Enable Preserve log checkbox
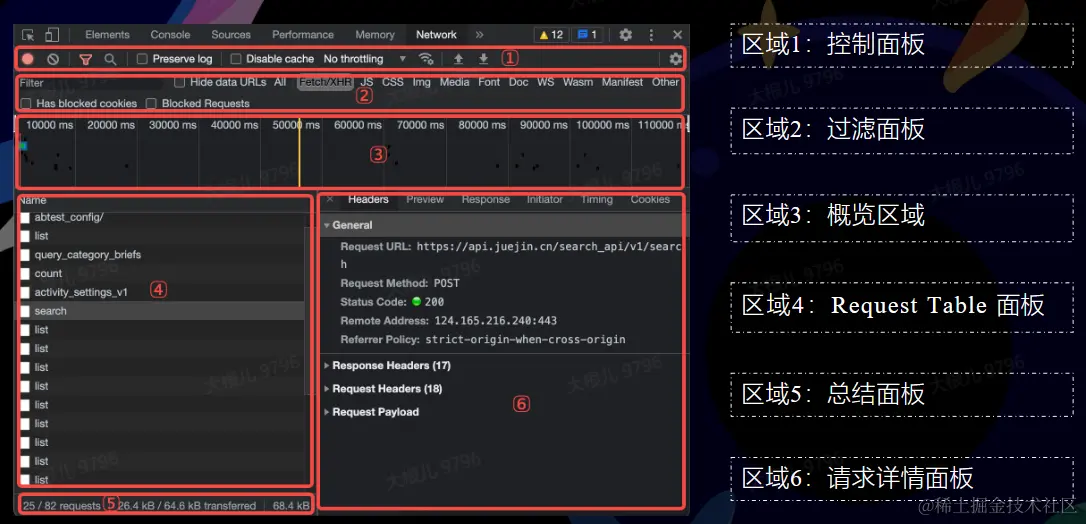The image size is (1086, 524). pyautogui.click(x=142, y=59)
